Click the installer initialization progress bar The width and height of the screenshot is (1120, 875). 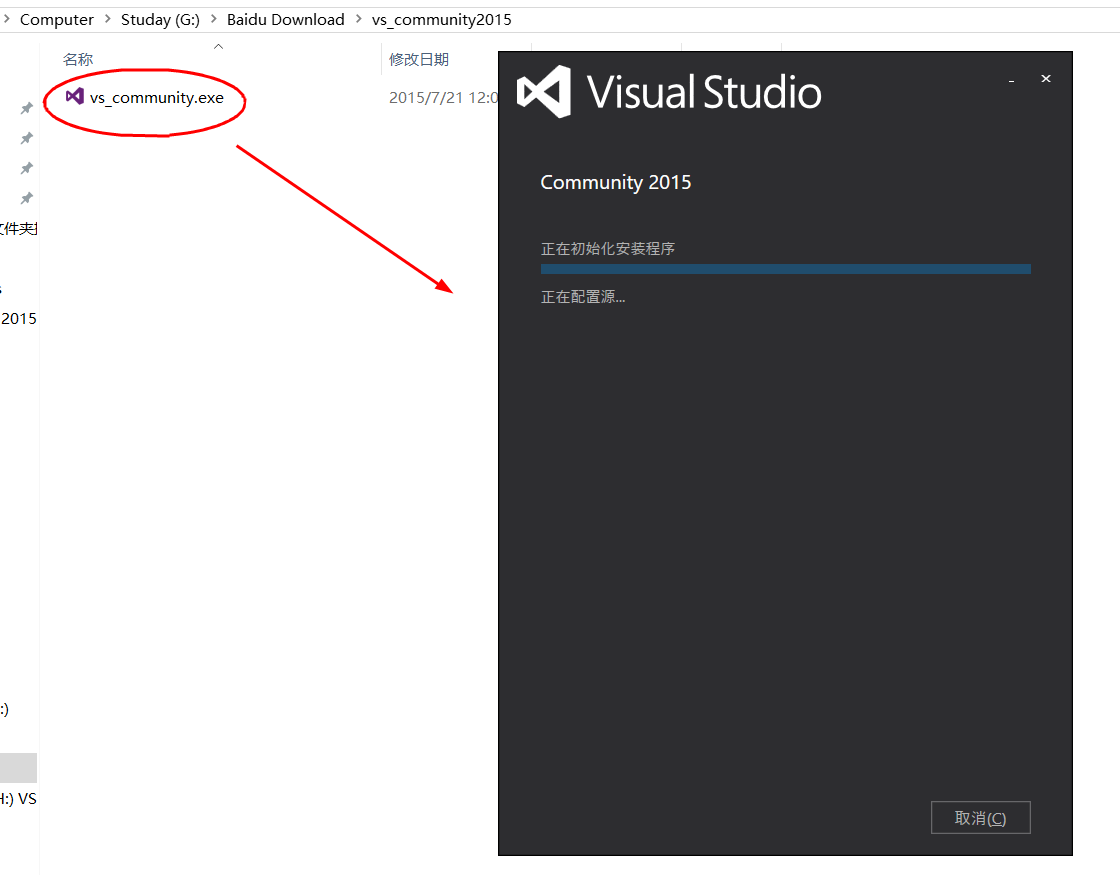(785, 269)
